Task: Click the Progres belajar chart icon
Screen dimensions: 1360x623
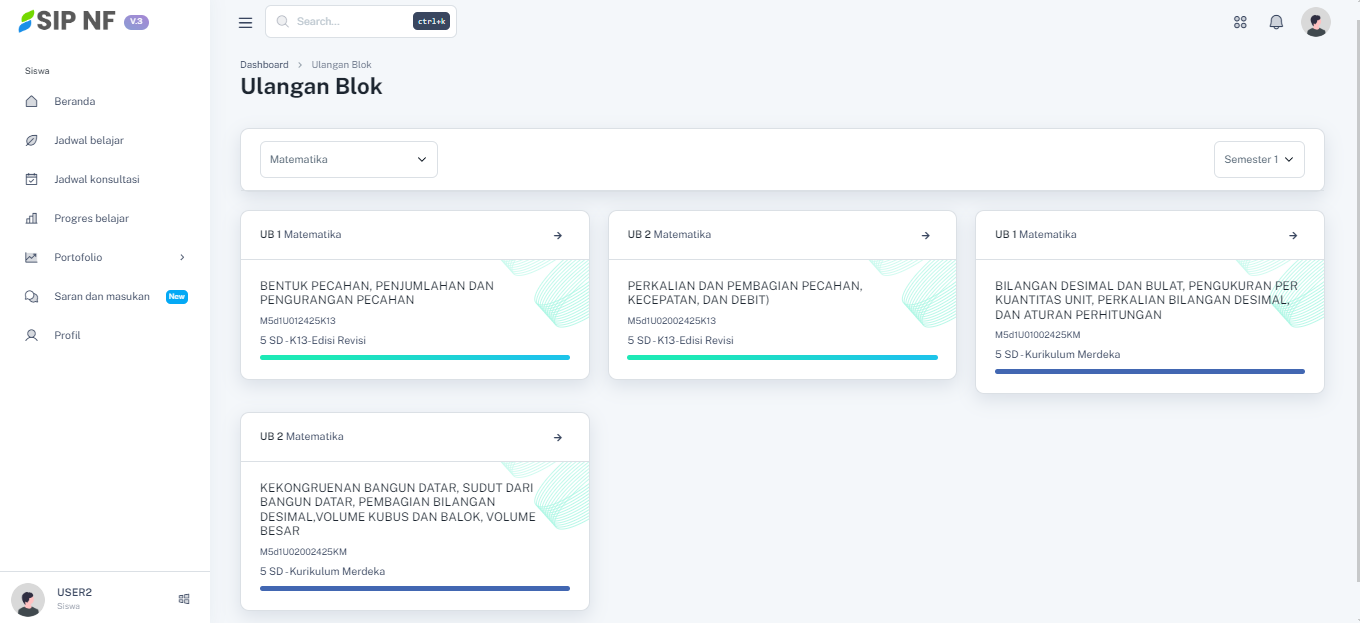Action: [x=31, y=218]
